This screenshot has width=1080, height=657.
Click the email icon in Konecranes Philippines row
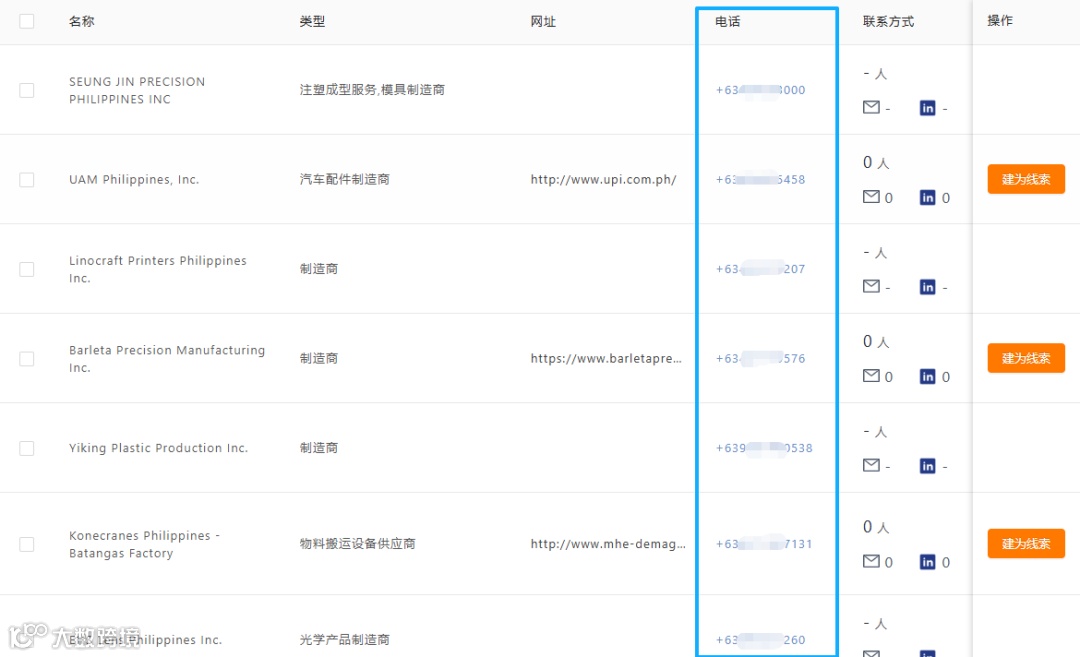tap(871, 561)
